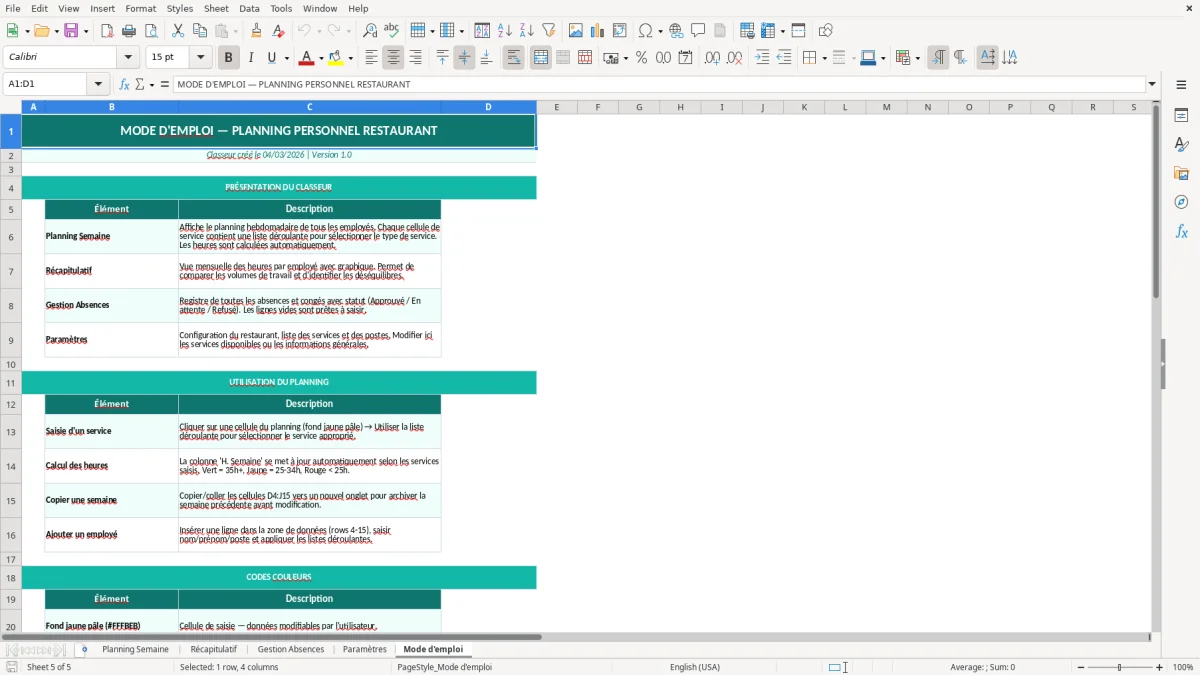This screenshot has height=675, width=1200.
Task: Cut selection with scissors icon
Action: 178,31
